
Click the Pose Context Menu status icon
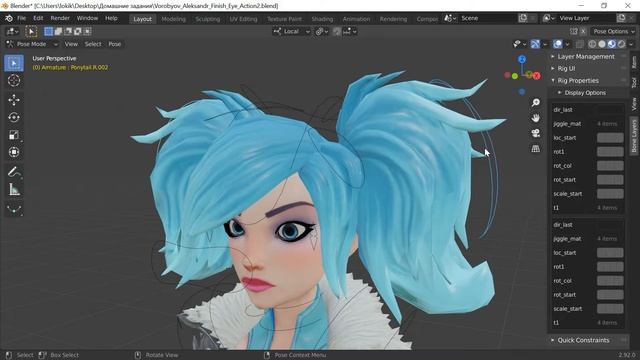click(x=267, y=355)
